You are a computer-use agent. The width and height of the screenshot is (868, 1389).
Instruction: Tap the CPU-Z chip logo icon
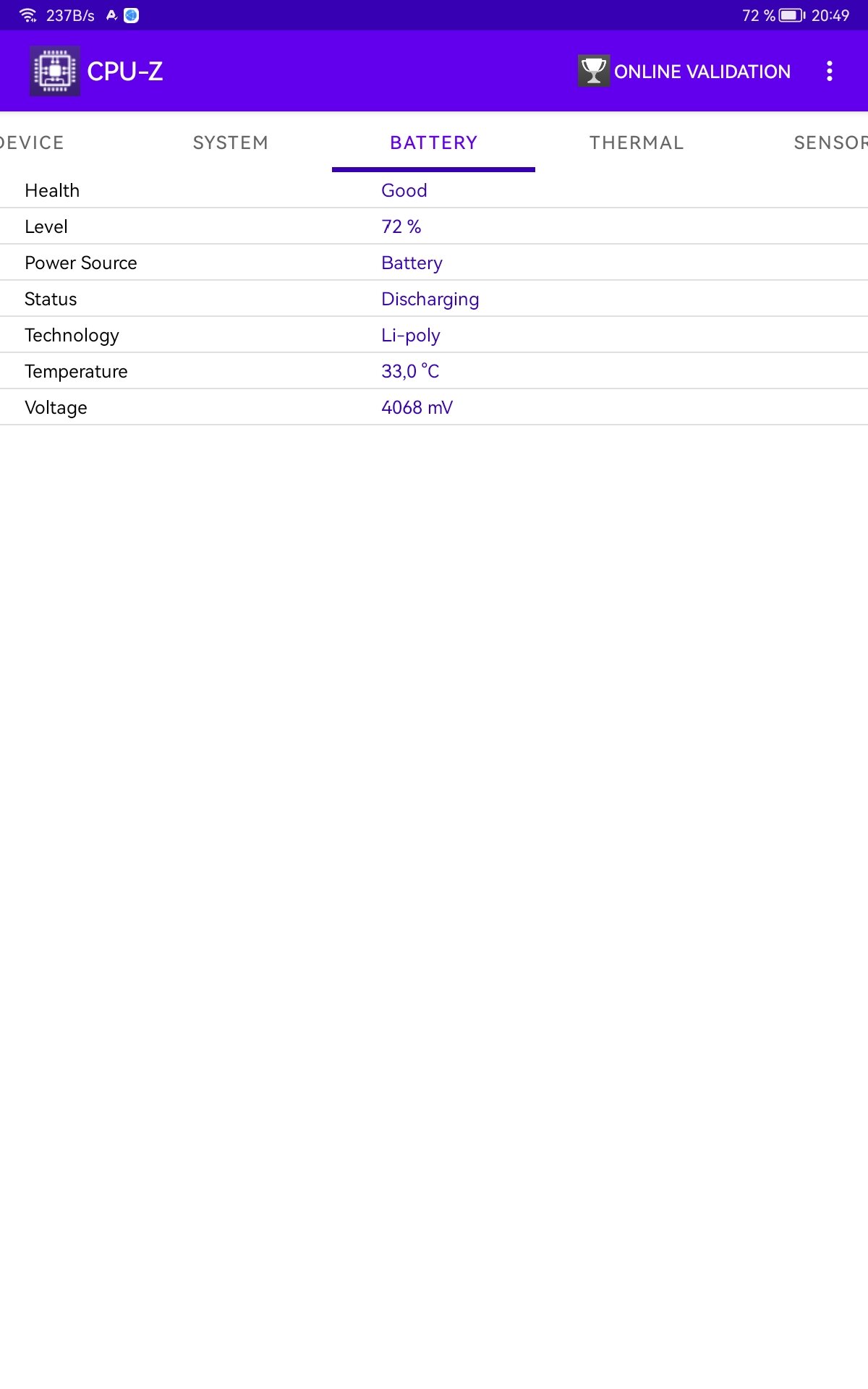tap(55, 71)
